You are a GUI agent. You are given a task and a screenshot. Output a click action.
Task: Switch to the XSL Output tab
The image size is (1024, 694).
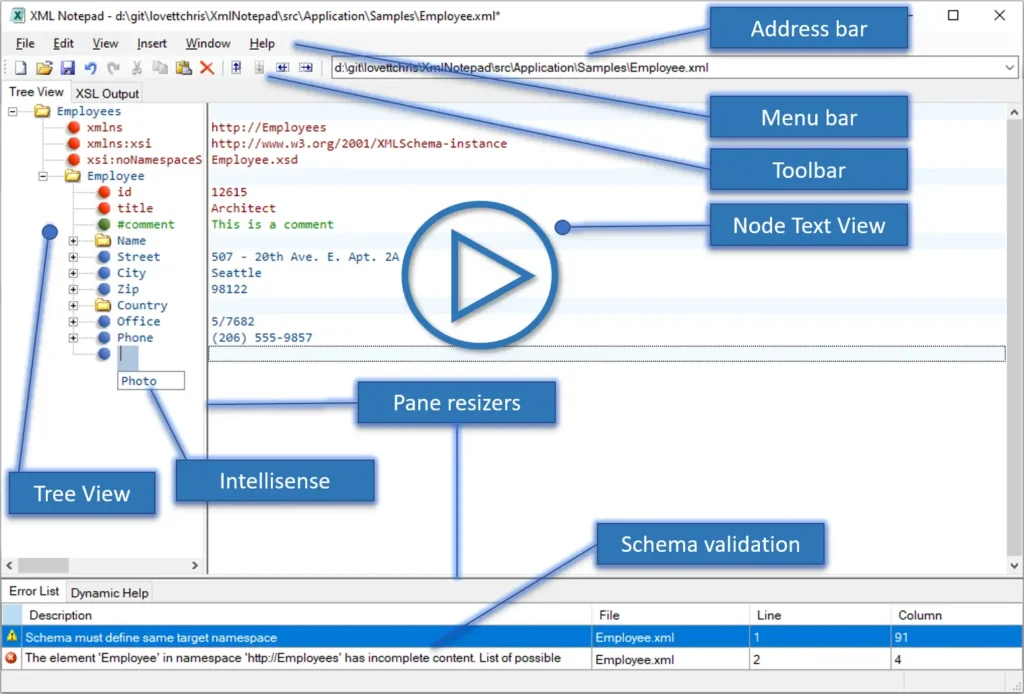[106, 92]
